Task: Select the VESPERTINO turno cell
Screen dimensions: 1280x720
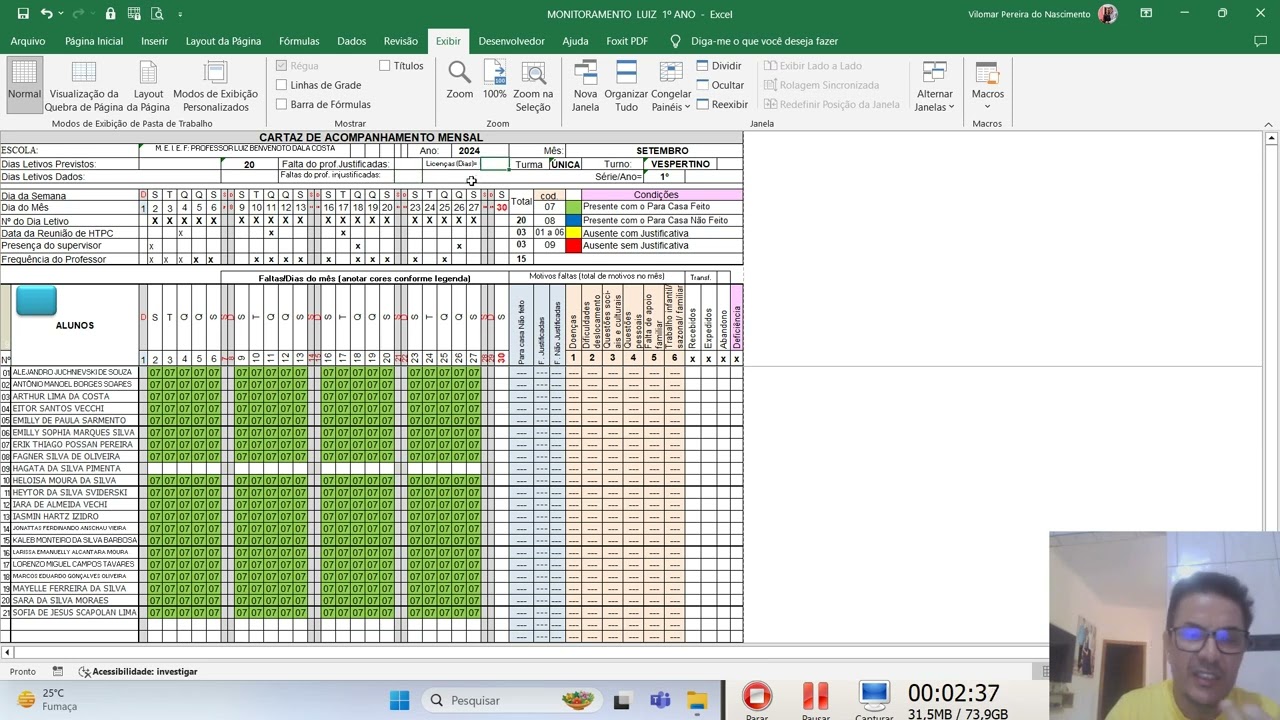Action: click(x=680, y=164)
